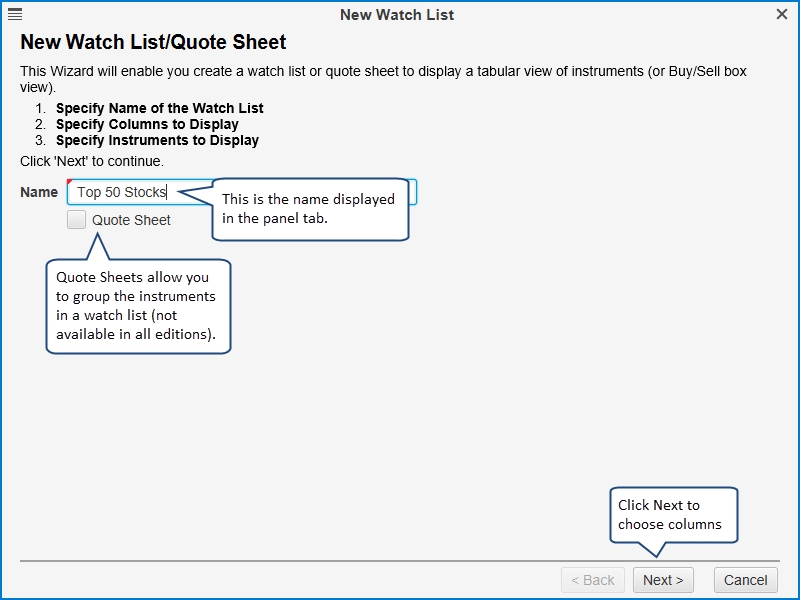
Task: Click the New Watch List title bar text
Action: [x=397, y=15]
